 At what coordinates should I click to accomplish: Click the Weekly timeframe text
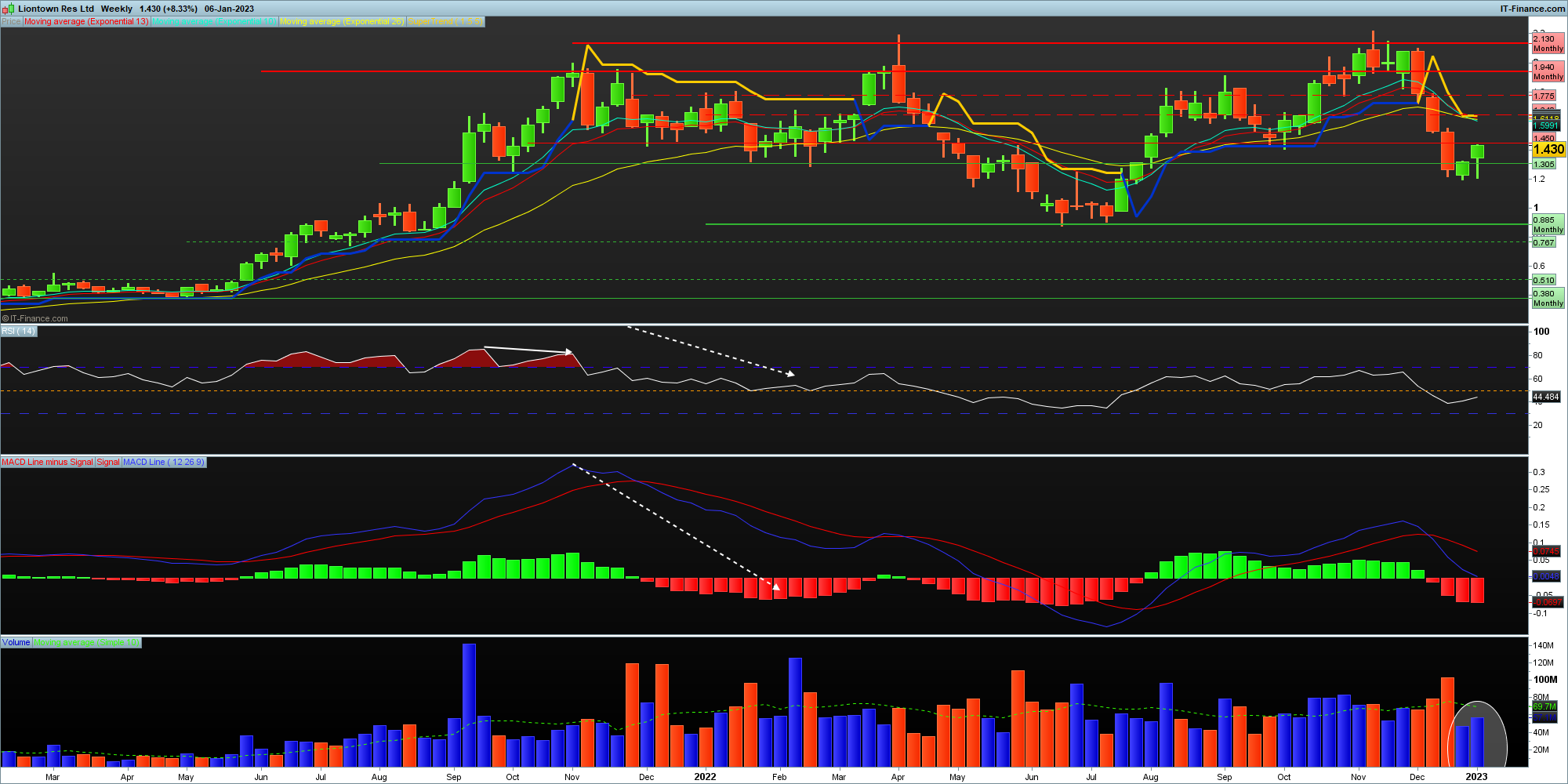[x=117, y=9]
